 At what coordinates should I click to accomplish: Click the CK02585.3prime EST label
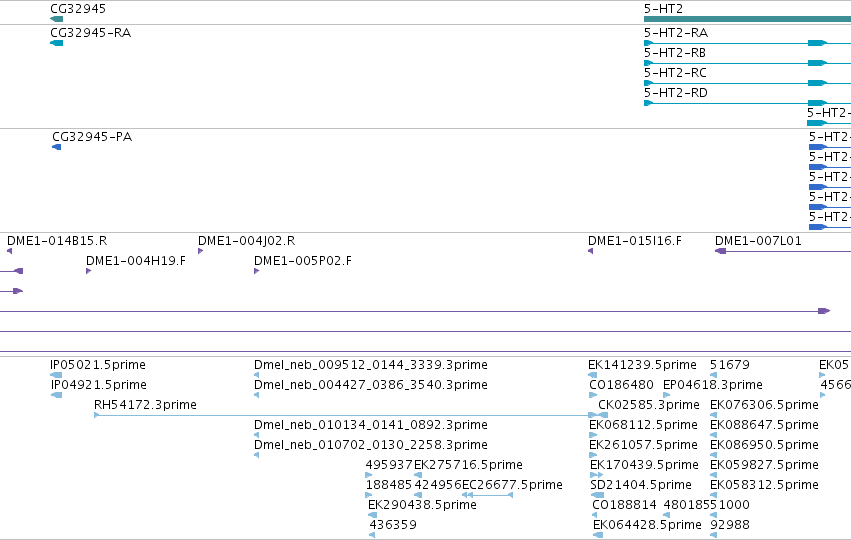pos(649,405)
